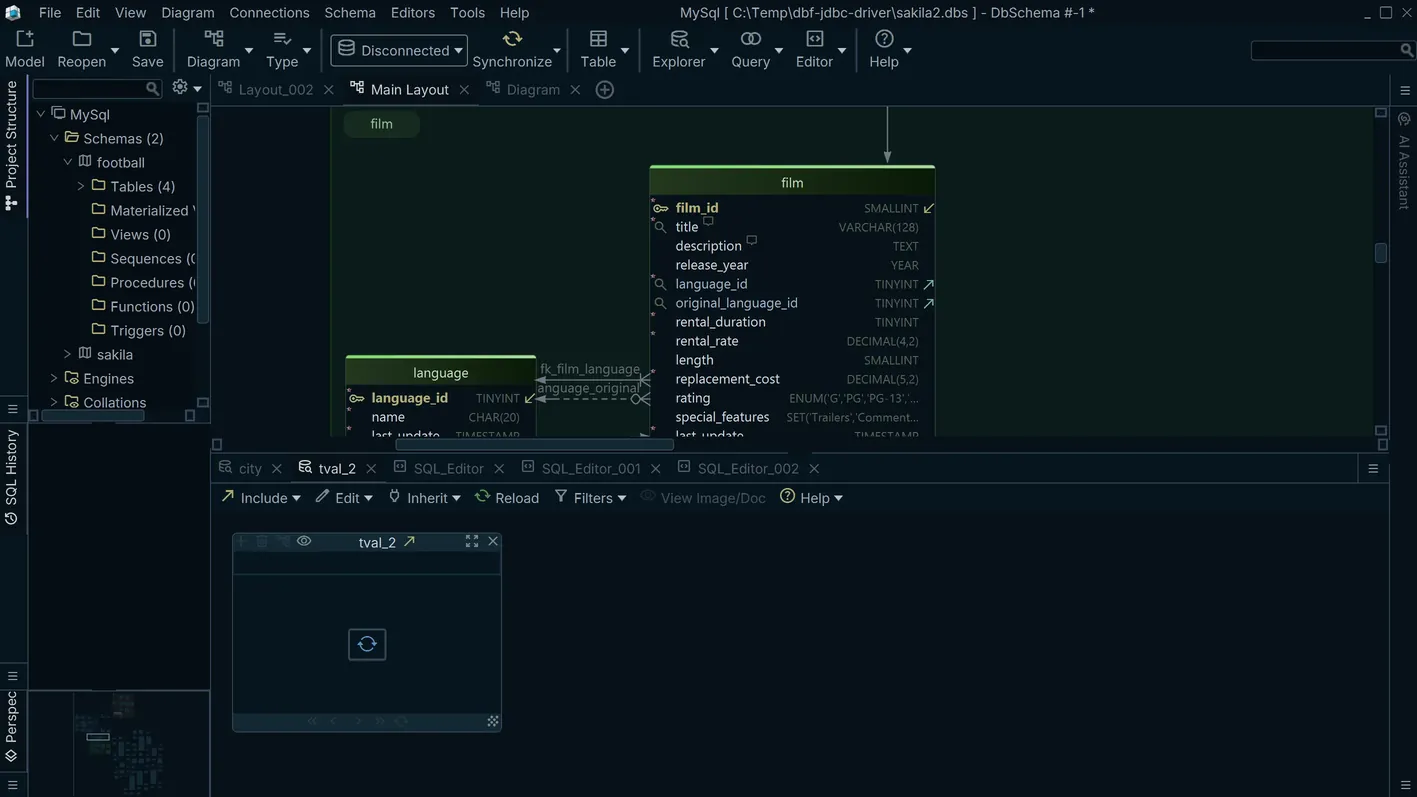The height and width of the screenshot is (797, 1417).
Task: Open the Connections menu
Action: click(268, 11)
